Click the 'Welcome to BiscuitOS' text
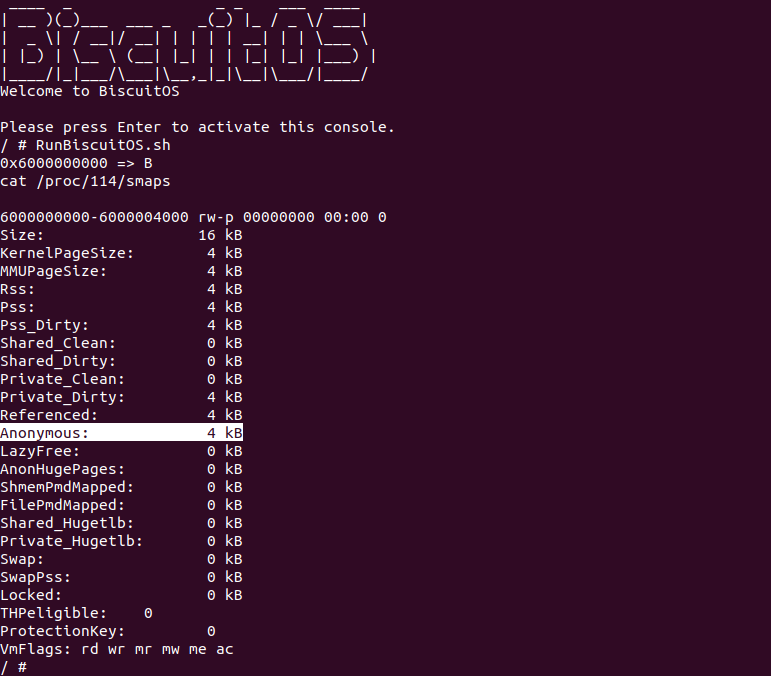Image resolution: width=771 pixels, height=676 pixels. [x=88, y=92]
